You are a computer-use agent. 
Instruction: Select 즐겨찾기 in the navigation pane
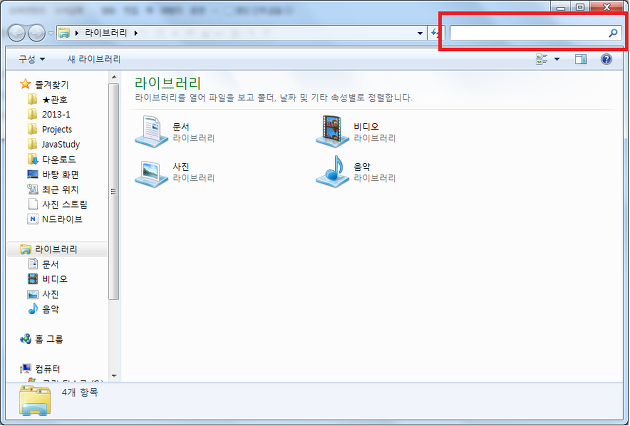pyautogui.click(x=52, y=84)
